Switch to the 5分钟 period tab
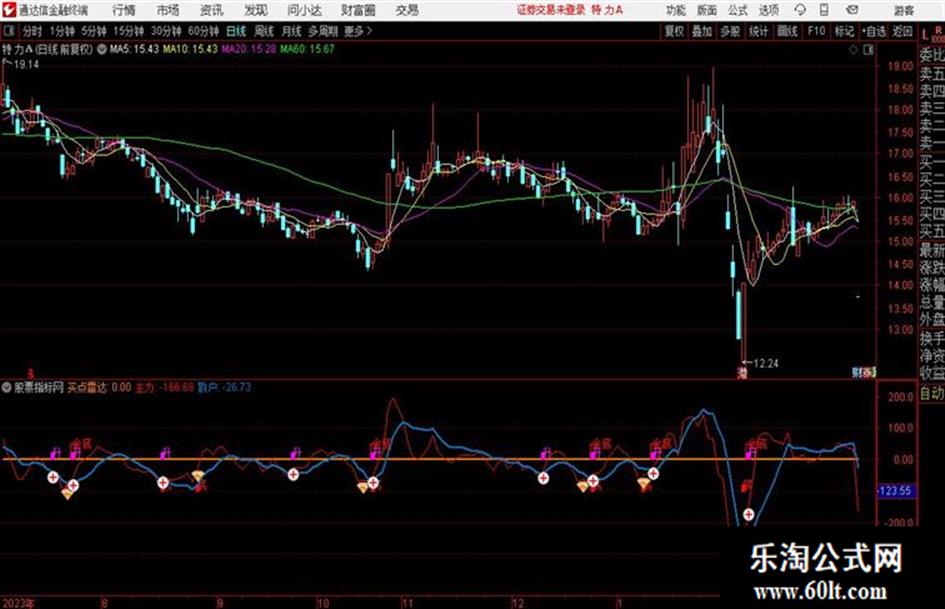945x609 pixels. pos(93,31)
